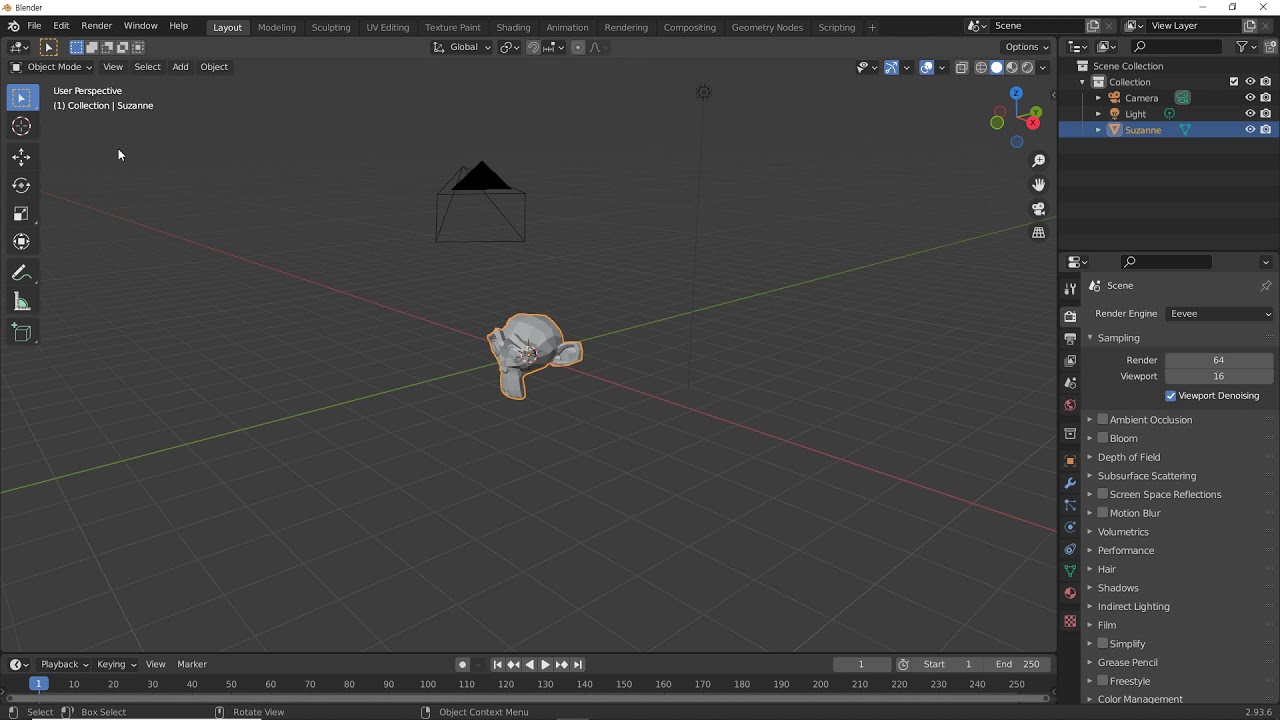This screenshot has width=1280, height=720.
Task: Activate the Rotate tool
Action: 21,185
